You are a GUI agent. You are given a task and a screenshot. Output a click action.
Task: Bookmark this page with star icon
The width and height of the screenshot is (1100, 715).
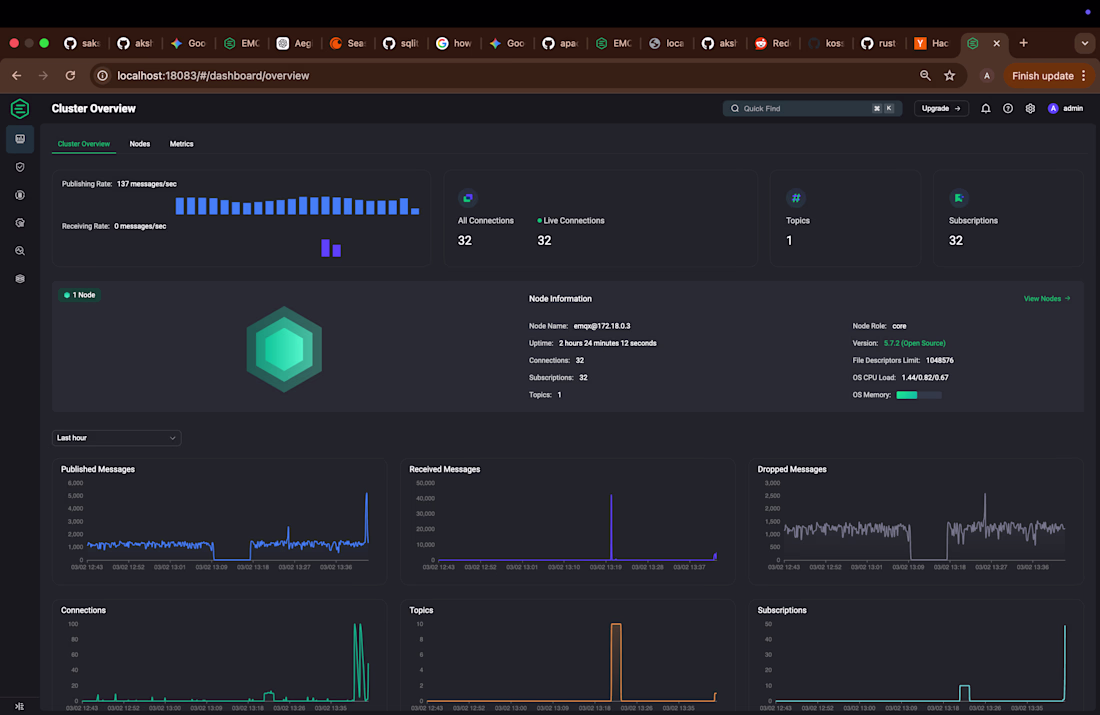[x=949, y=76]
